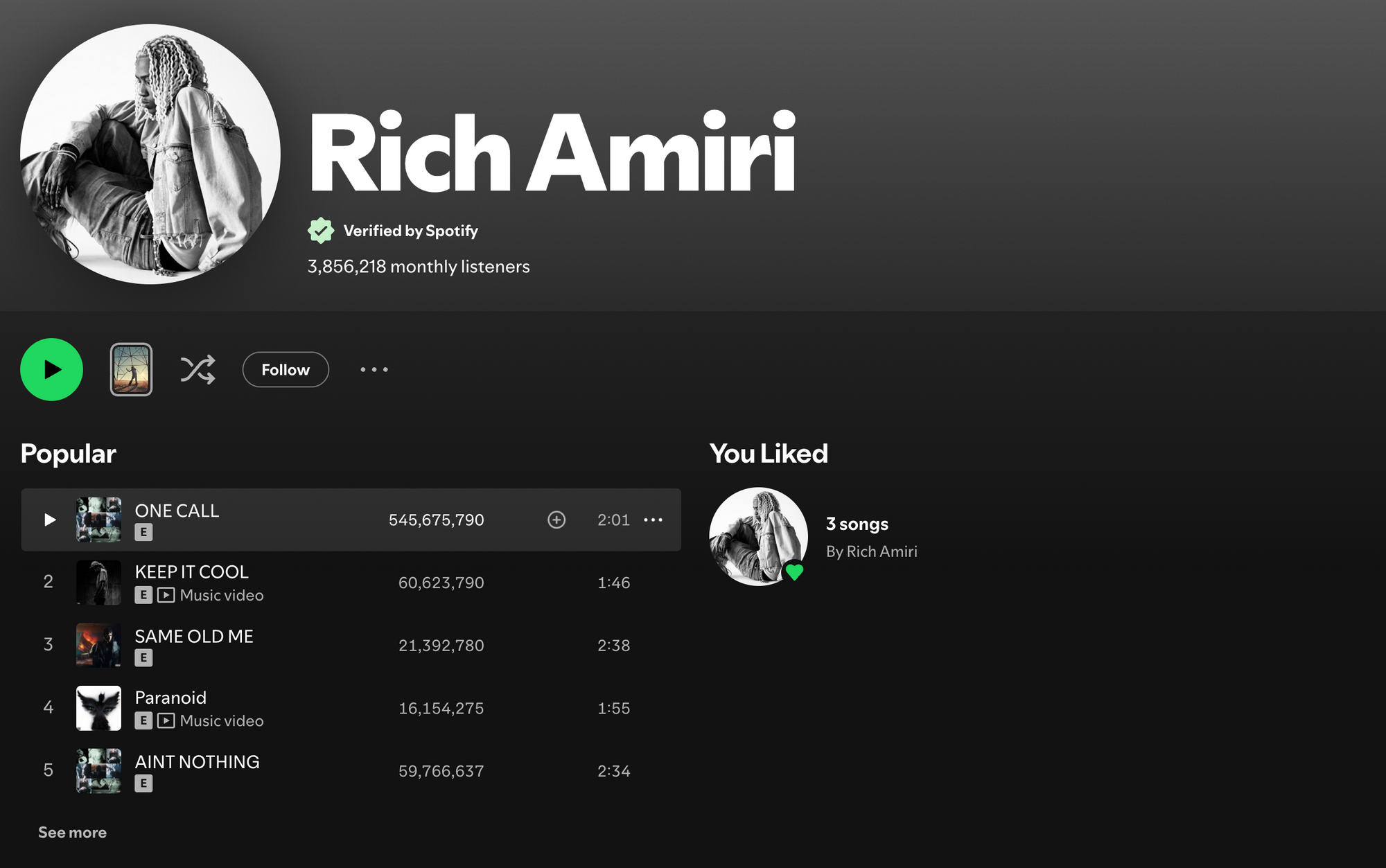Click the Verified by Spotify checkmark badge

coord(321,231)
